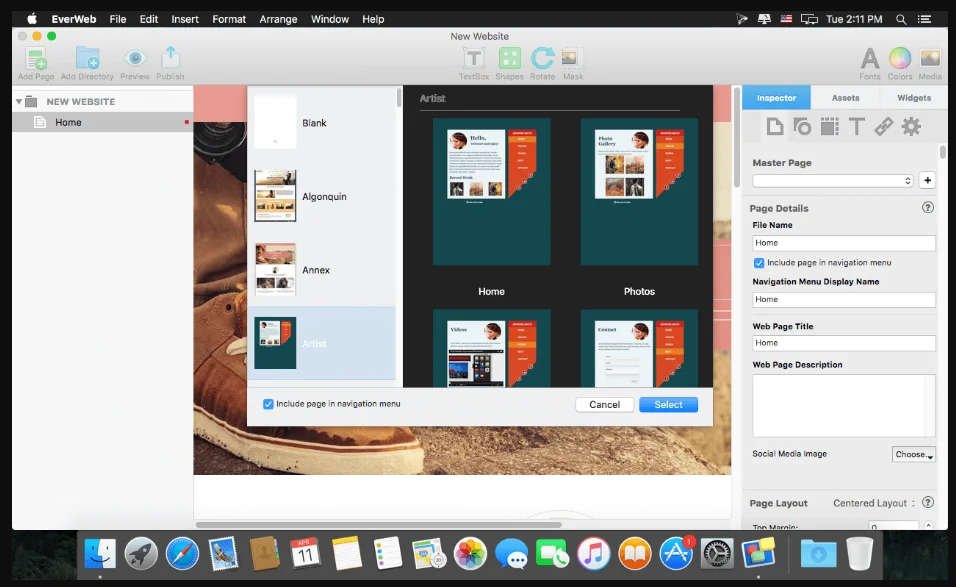The image size is (956, 587).
Task: Choose the Blank template
Action: click(x=321, y=123)
